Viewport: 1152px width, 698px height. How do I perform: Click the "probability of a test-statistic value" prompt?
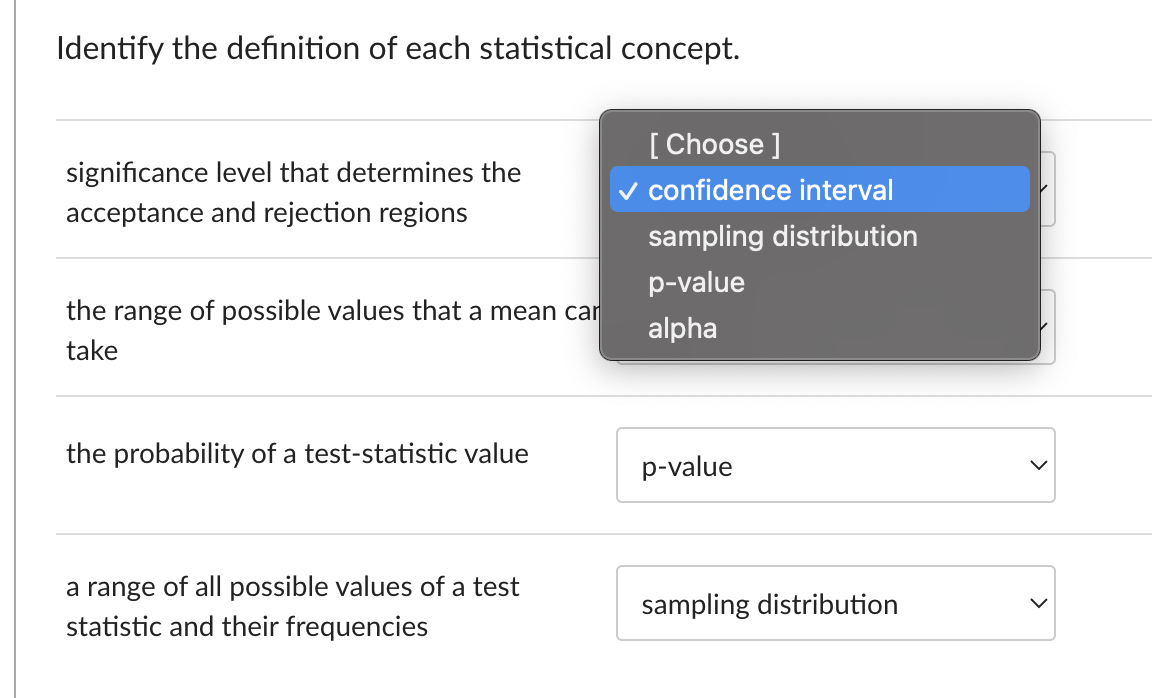tap(297, 454)
